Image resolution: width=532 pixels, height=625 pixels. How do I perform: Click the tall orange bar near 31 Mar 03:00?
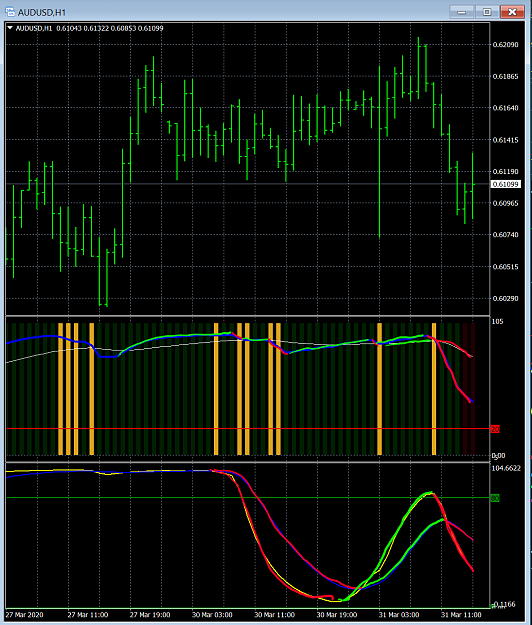click(x=379, y=389)
